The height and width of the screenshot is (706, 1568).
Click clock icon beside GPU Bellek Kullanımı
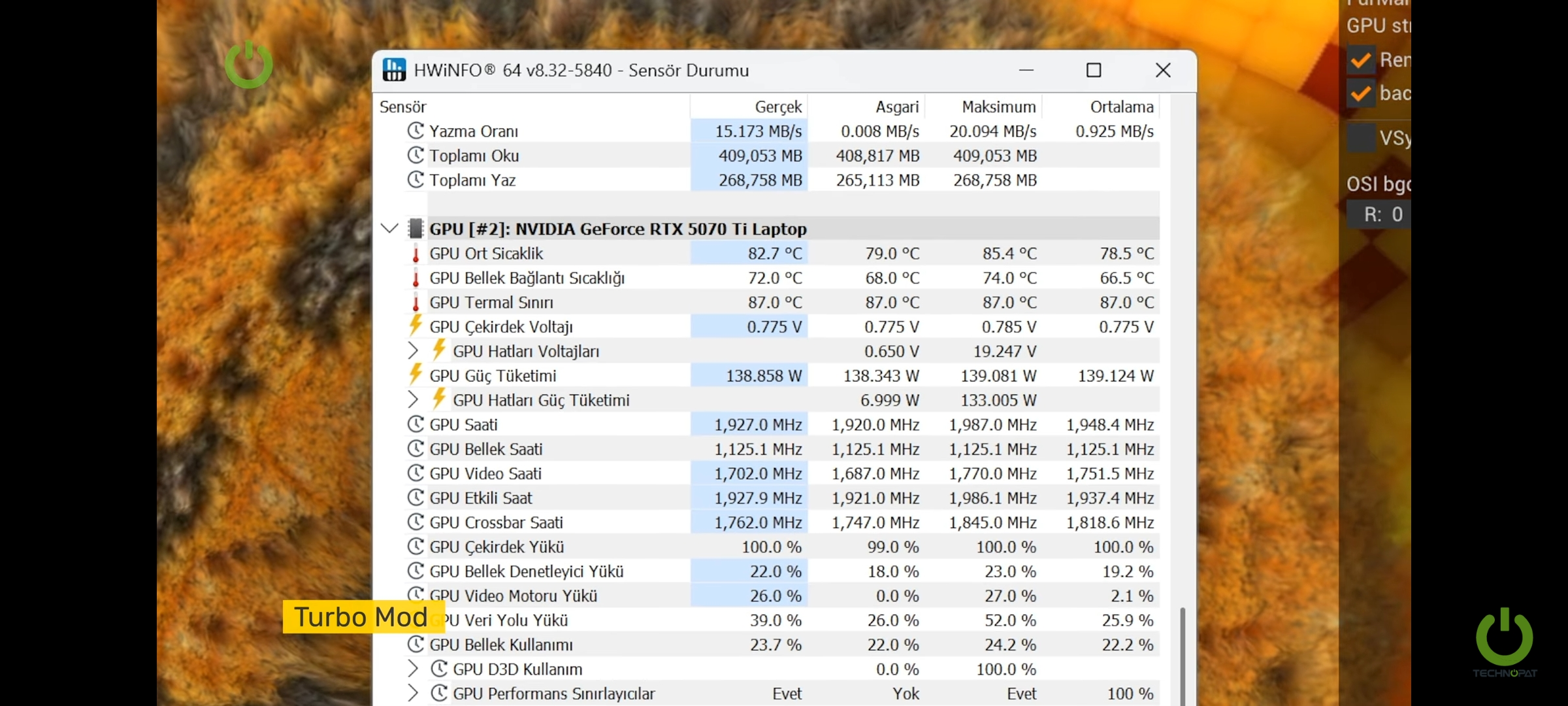tap(416, 645)
